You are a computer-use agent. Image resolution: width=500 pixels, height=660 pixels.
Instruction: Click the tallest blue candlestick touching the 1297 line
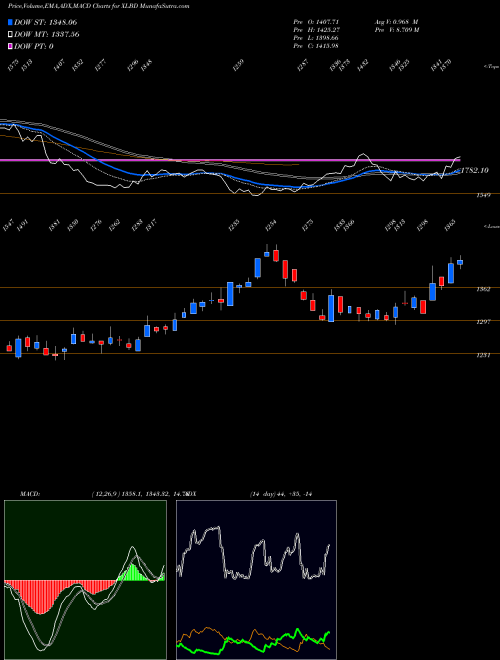tap(331, 309)
